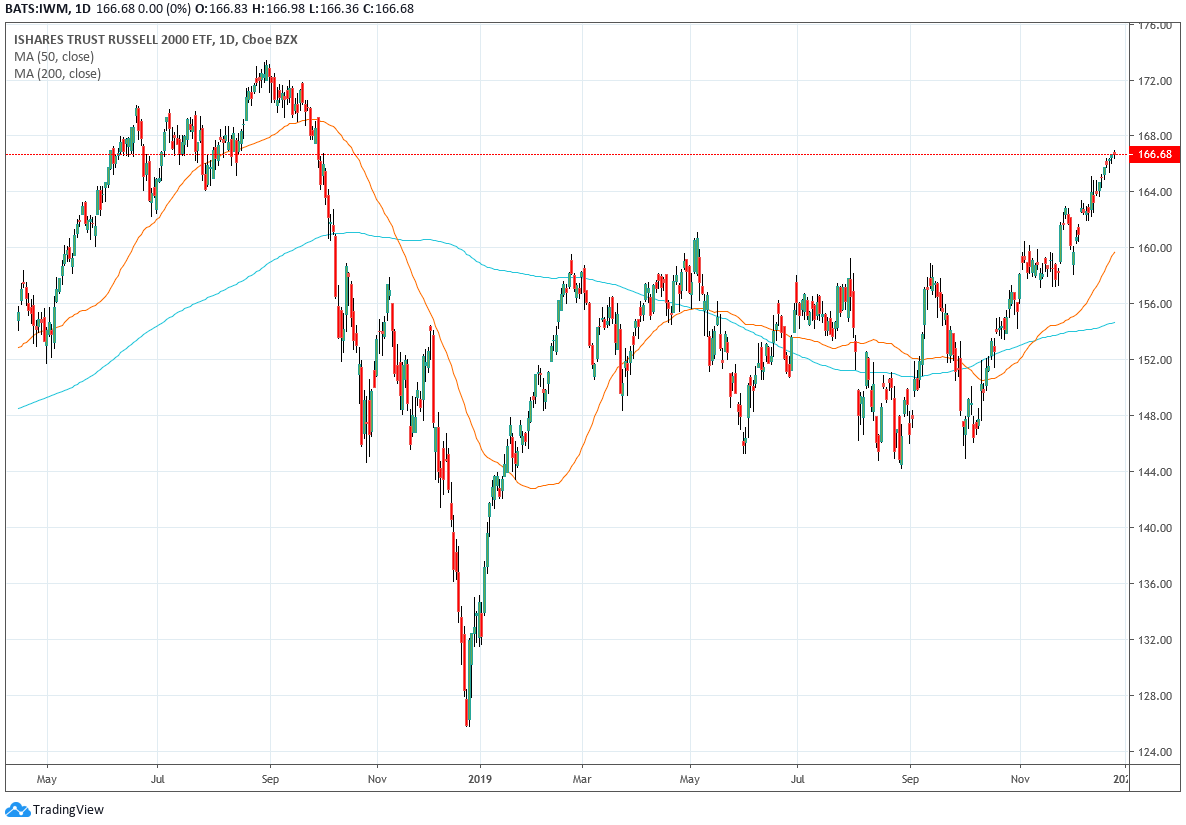Click the 168.00 price axis label
The height and width of the screenshot is (825, 1186).
[1155, 137]
